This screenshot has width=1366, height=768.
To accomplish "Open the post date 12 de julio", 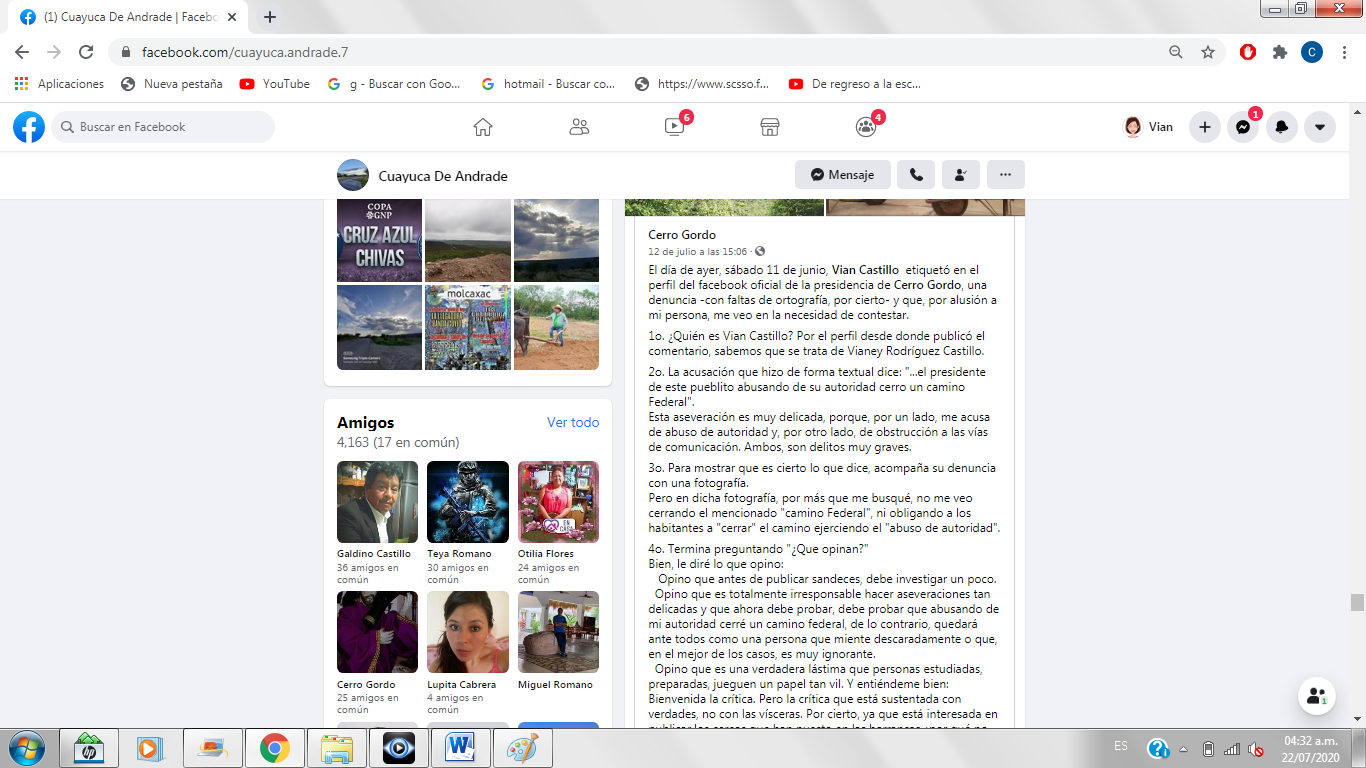I will [x=698, y=251].
